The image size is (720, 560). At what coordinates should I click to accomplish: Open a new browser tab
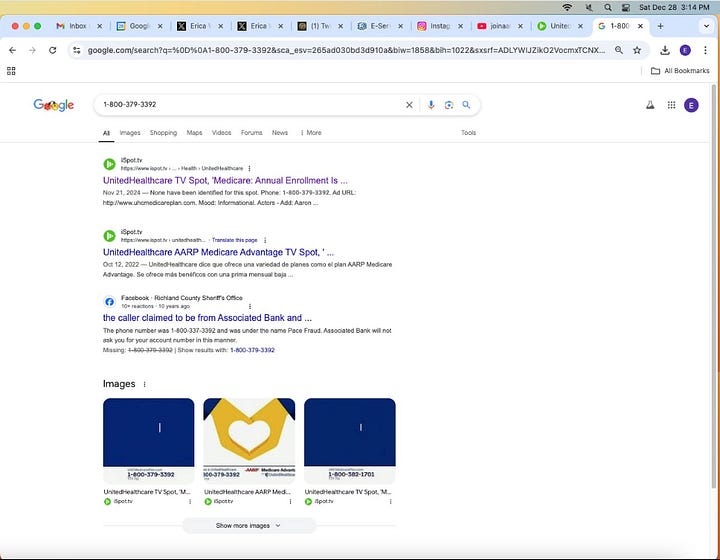[x=660, y=26]
